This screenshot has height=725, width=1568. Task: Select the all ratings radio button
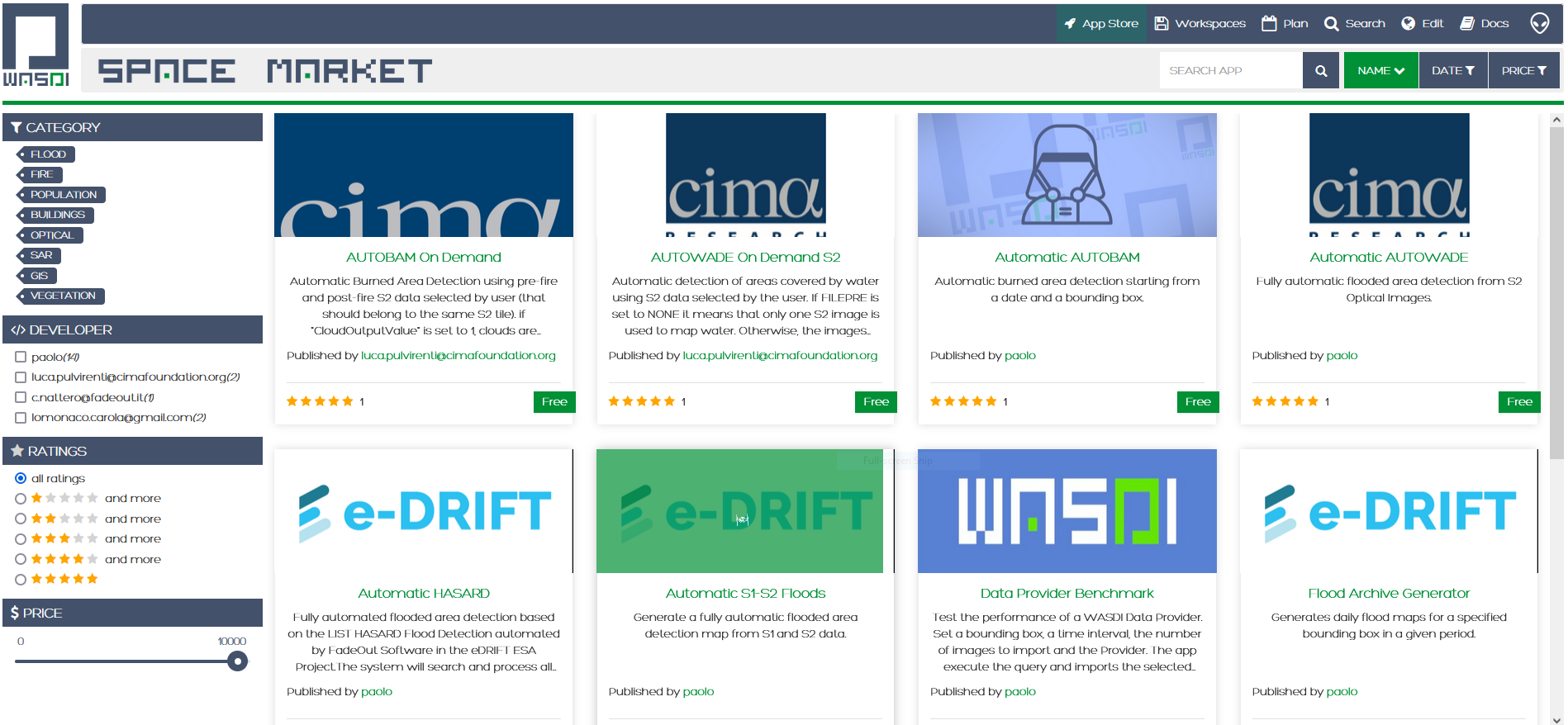pos(21,478)
